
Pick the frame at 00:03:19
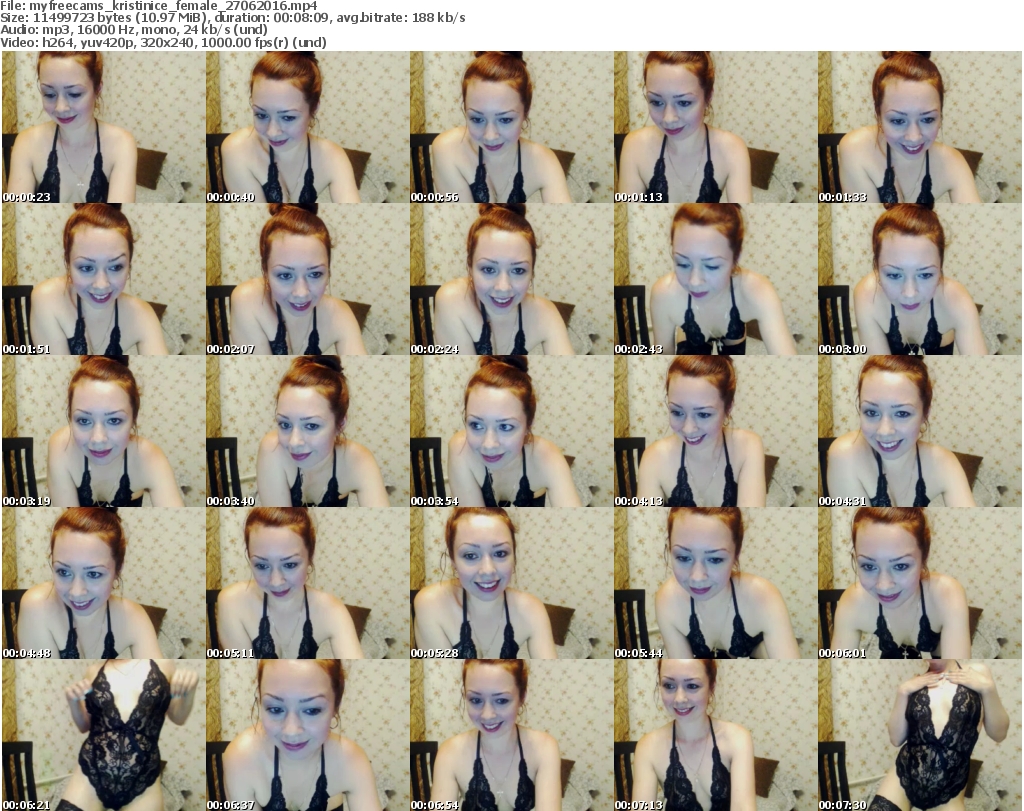pyautogui.click(x=104, y=431)
